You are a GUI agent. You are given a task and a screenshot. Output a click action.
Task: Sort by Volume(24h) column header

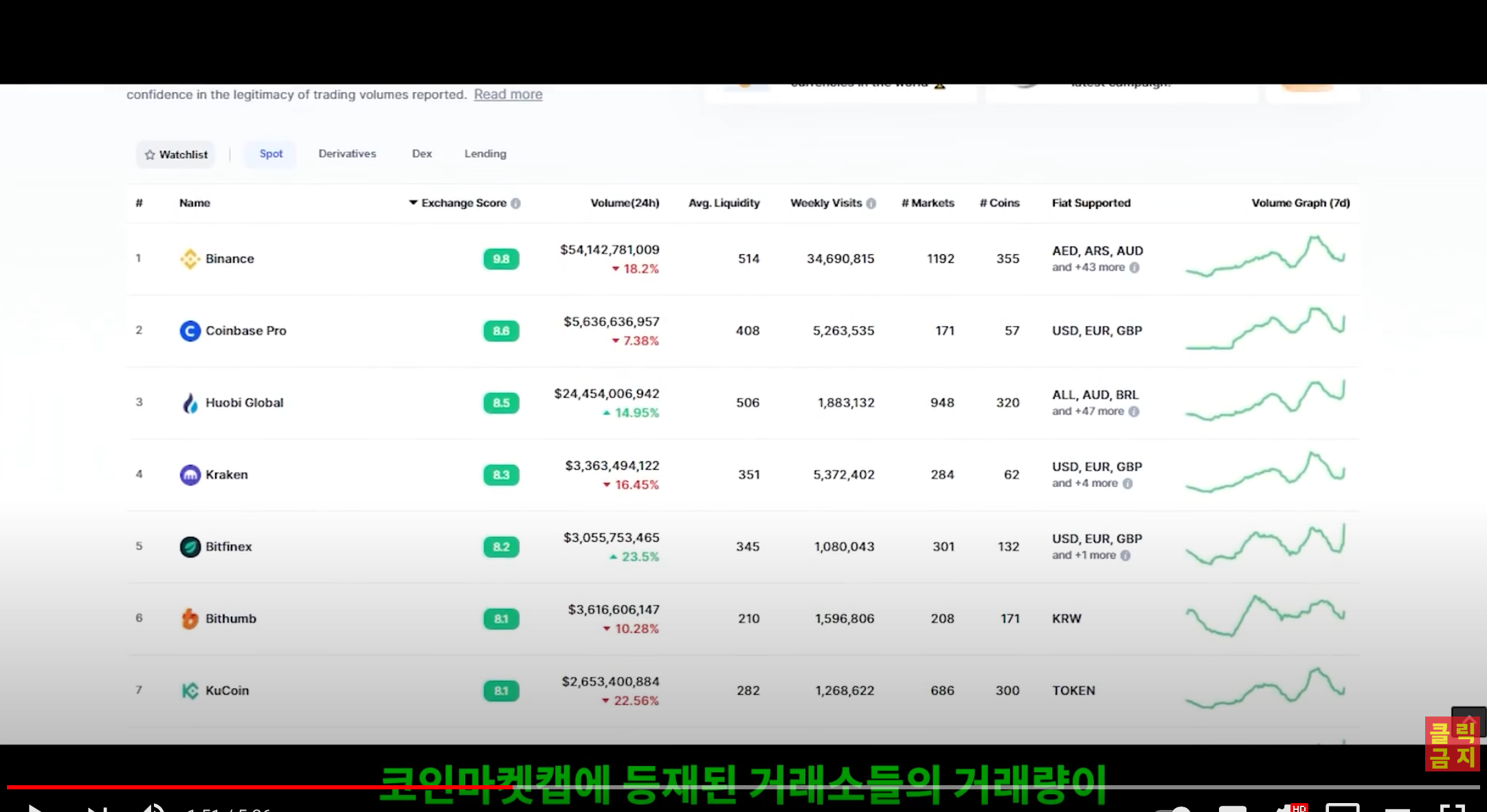[625, 203]
